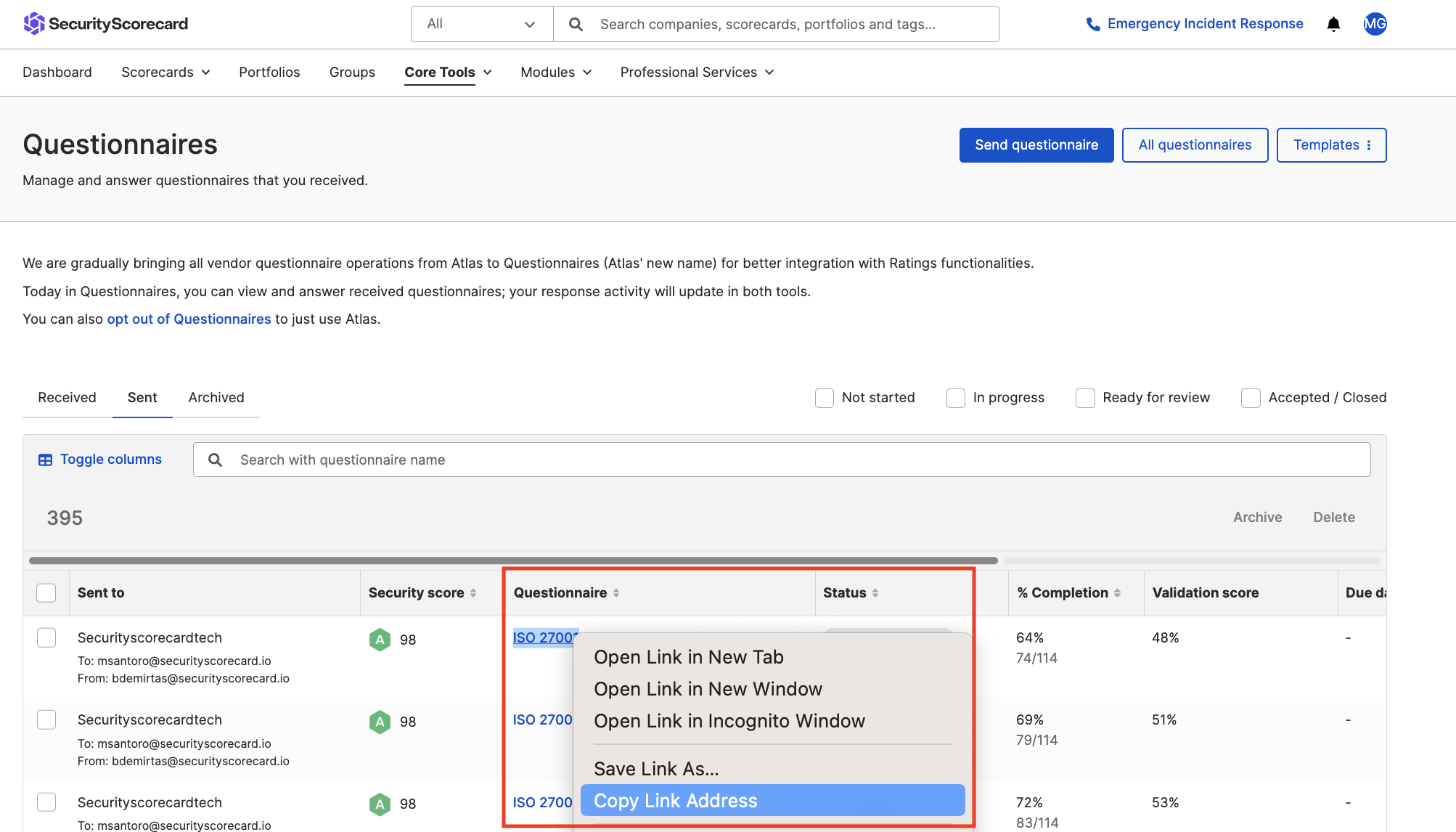Click the magnifier icon in questionnaire name search
The image size is (1456, 832).
(x=216, y=460)
